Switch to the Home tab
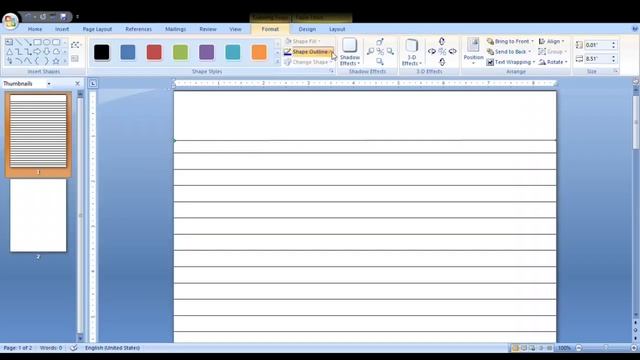Viewport: 640px width, 360px height. point(35,29)
